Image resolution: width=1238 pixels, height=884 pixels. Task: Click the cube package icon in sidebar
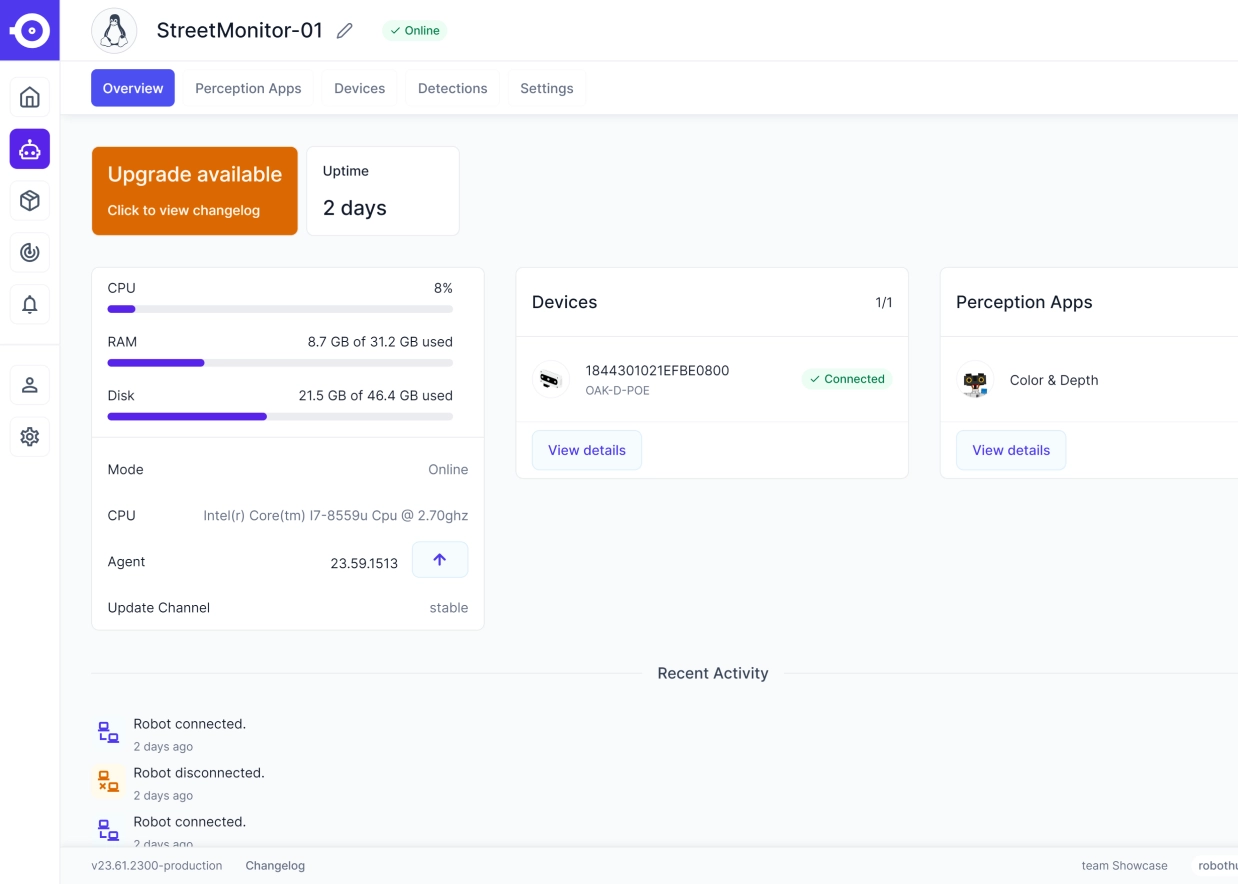point(30,201)
